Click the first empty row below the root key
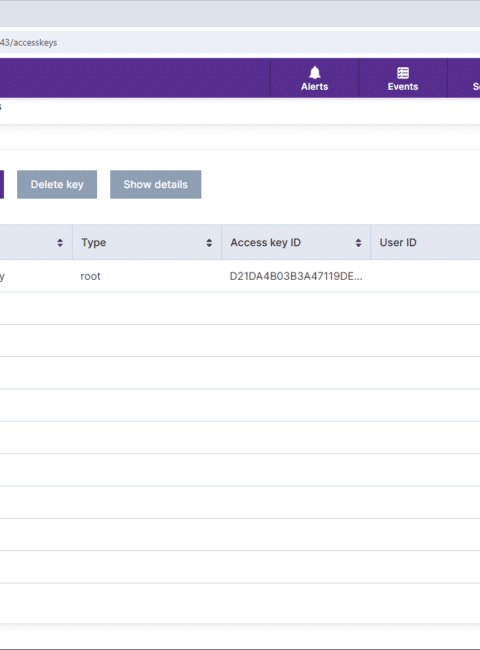The width and height of the screenshot is (480, 650). coord(240,308)
